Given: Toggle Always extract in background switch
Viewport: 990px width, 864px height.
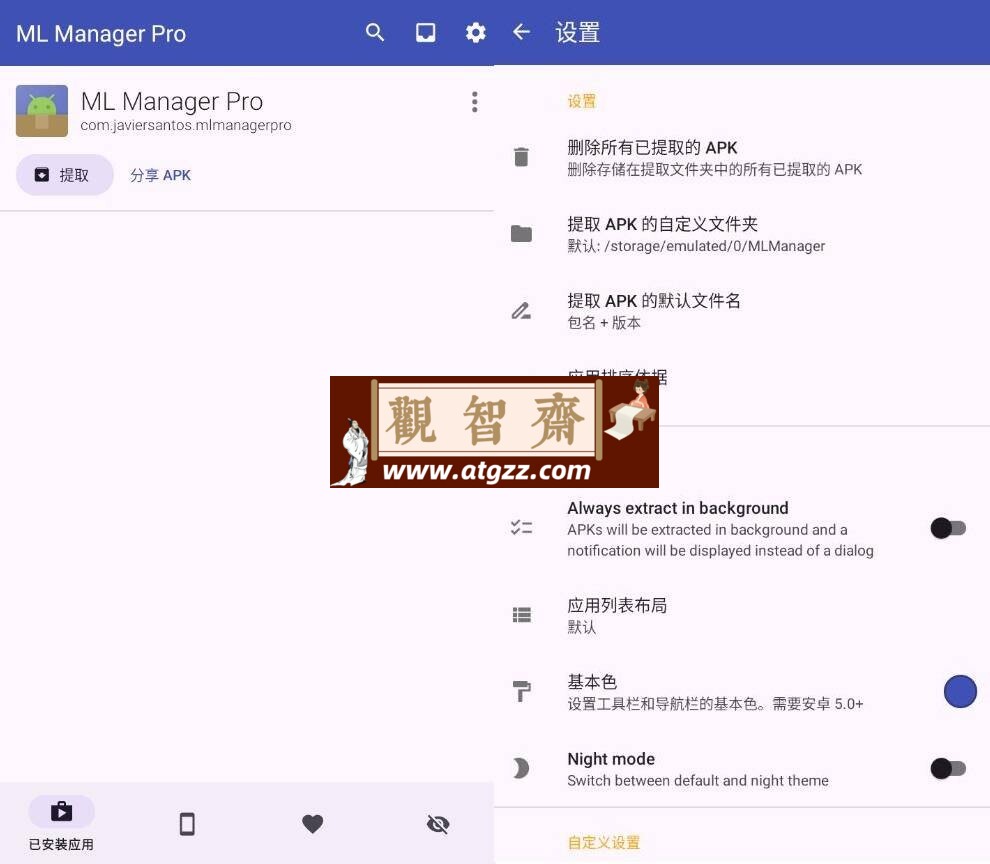Looking at the screenshot, I should click(948, 528).
